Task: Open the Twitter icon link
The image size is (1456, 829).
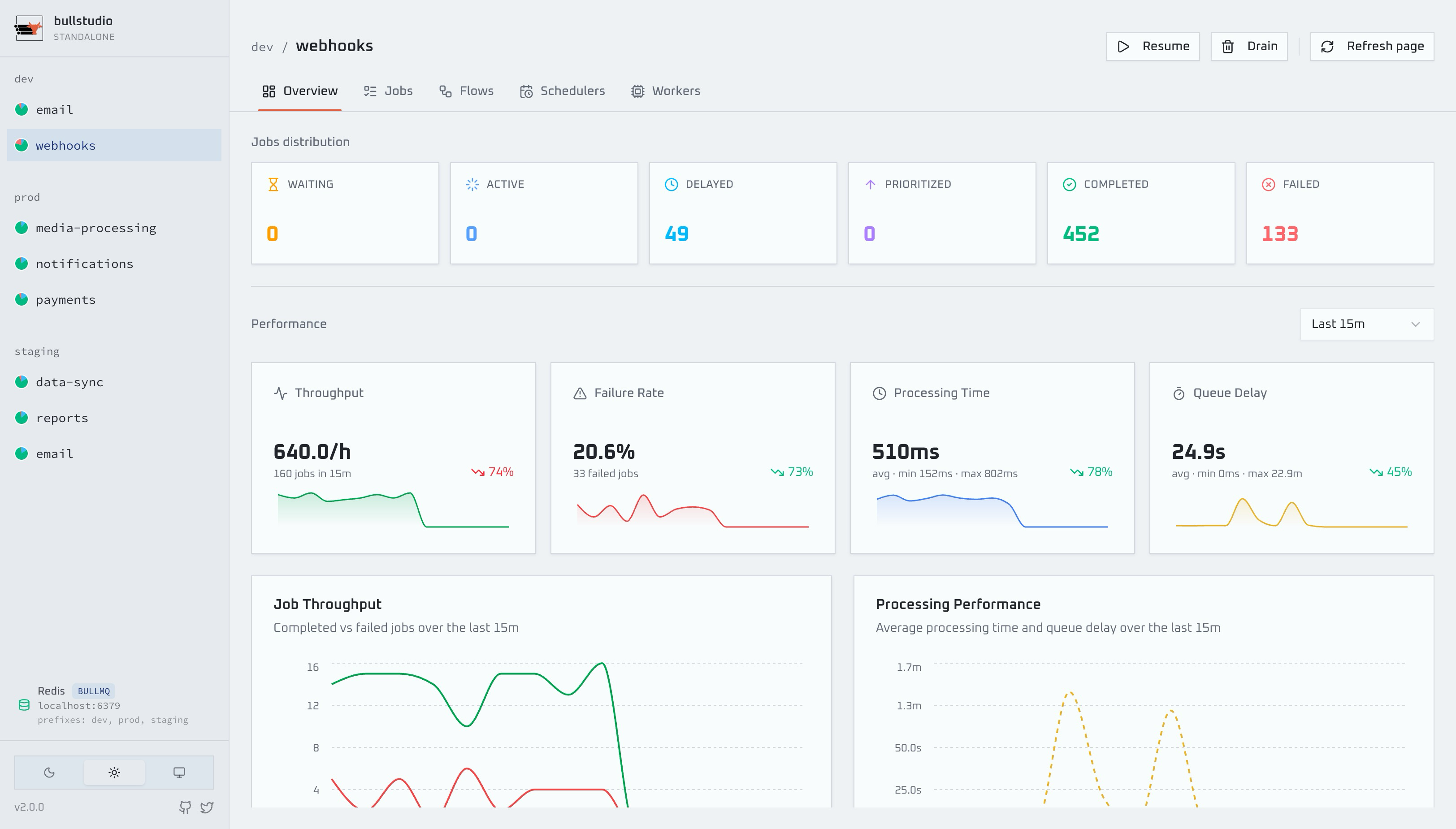Action: point(207,807)
